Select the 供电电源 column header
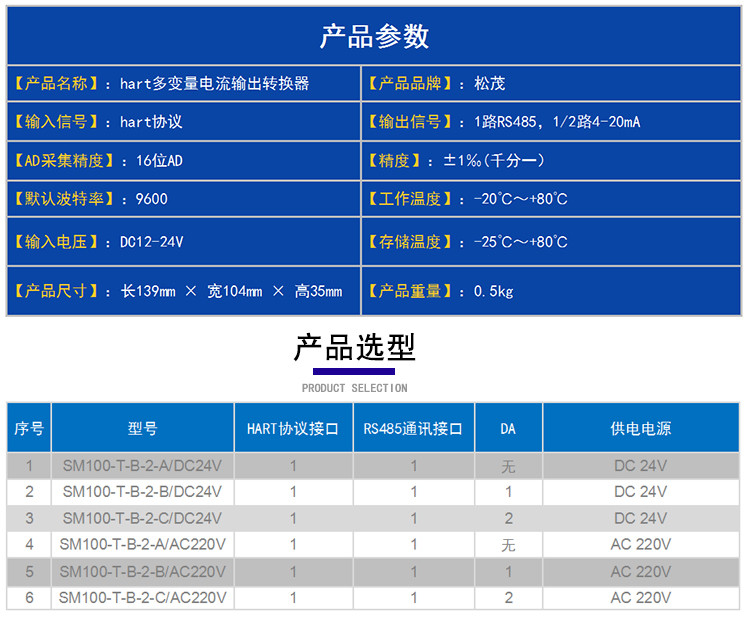Screen dimensions: 750x620 pyautogui.click(x=640, y=428)
